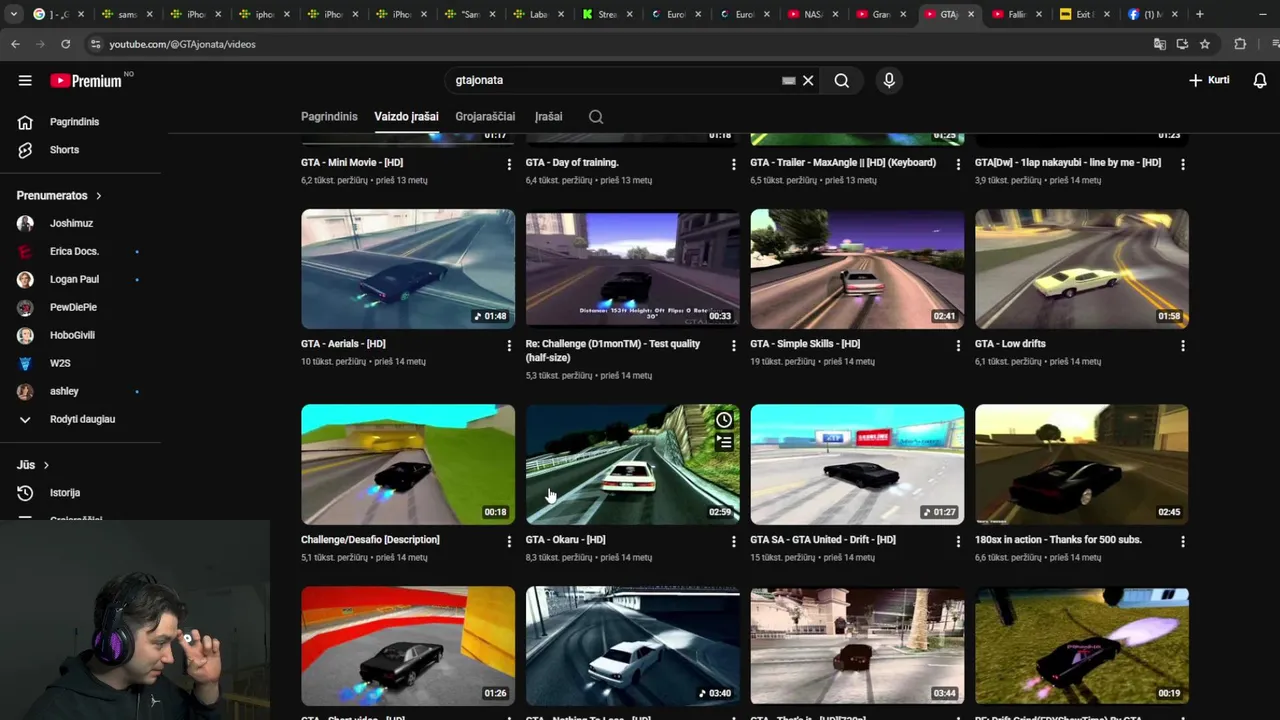The height and width of the screenshot is (720, 1280).
Task: Click the gtajonata search input field
Action: 615,80
